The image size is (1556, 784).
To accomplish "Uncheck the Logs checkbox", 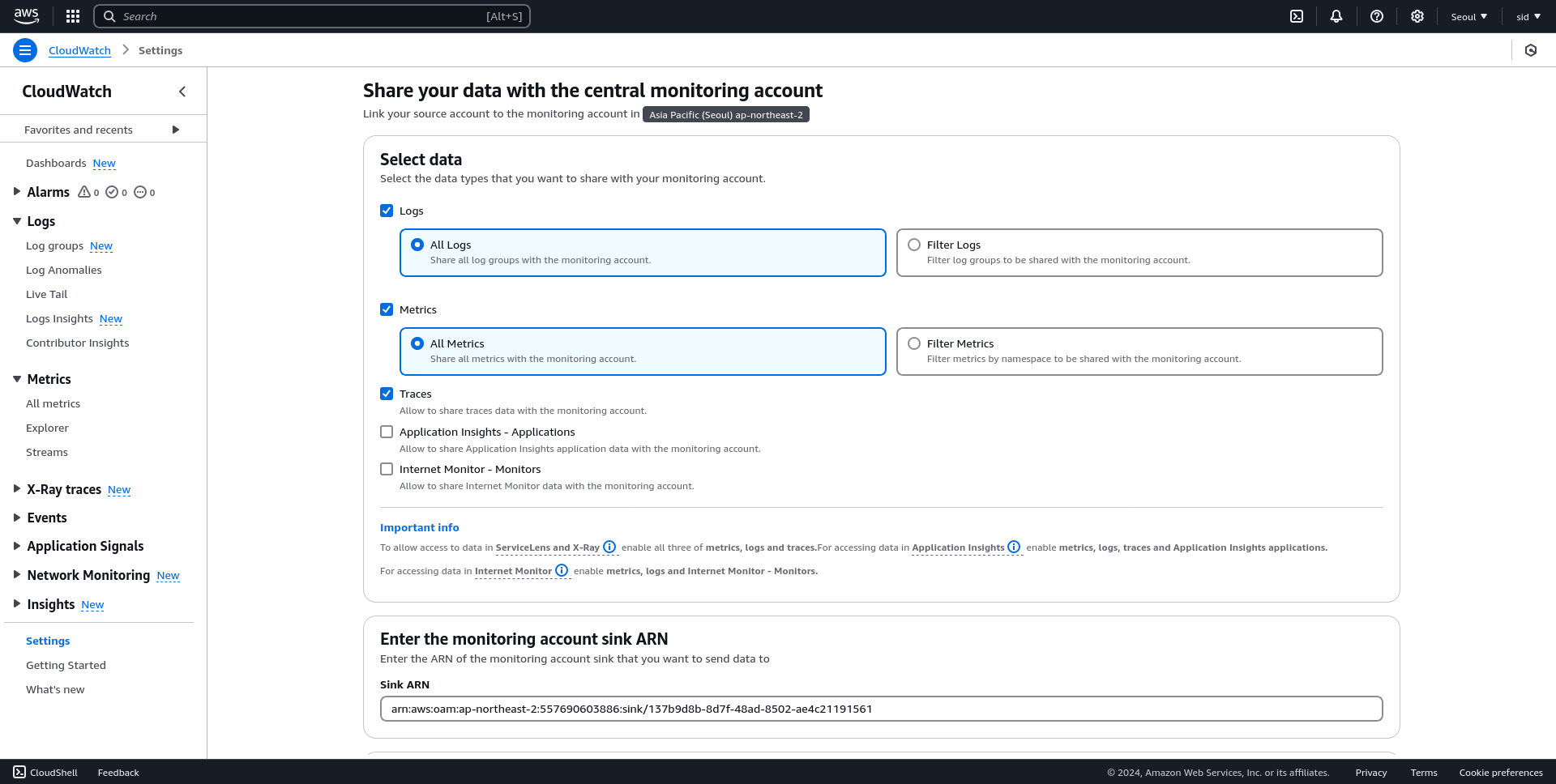I will tap(387, 211).
